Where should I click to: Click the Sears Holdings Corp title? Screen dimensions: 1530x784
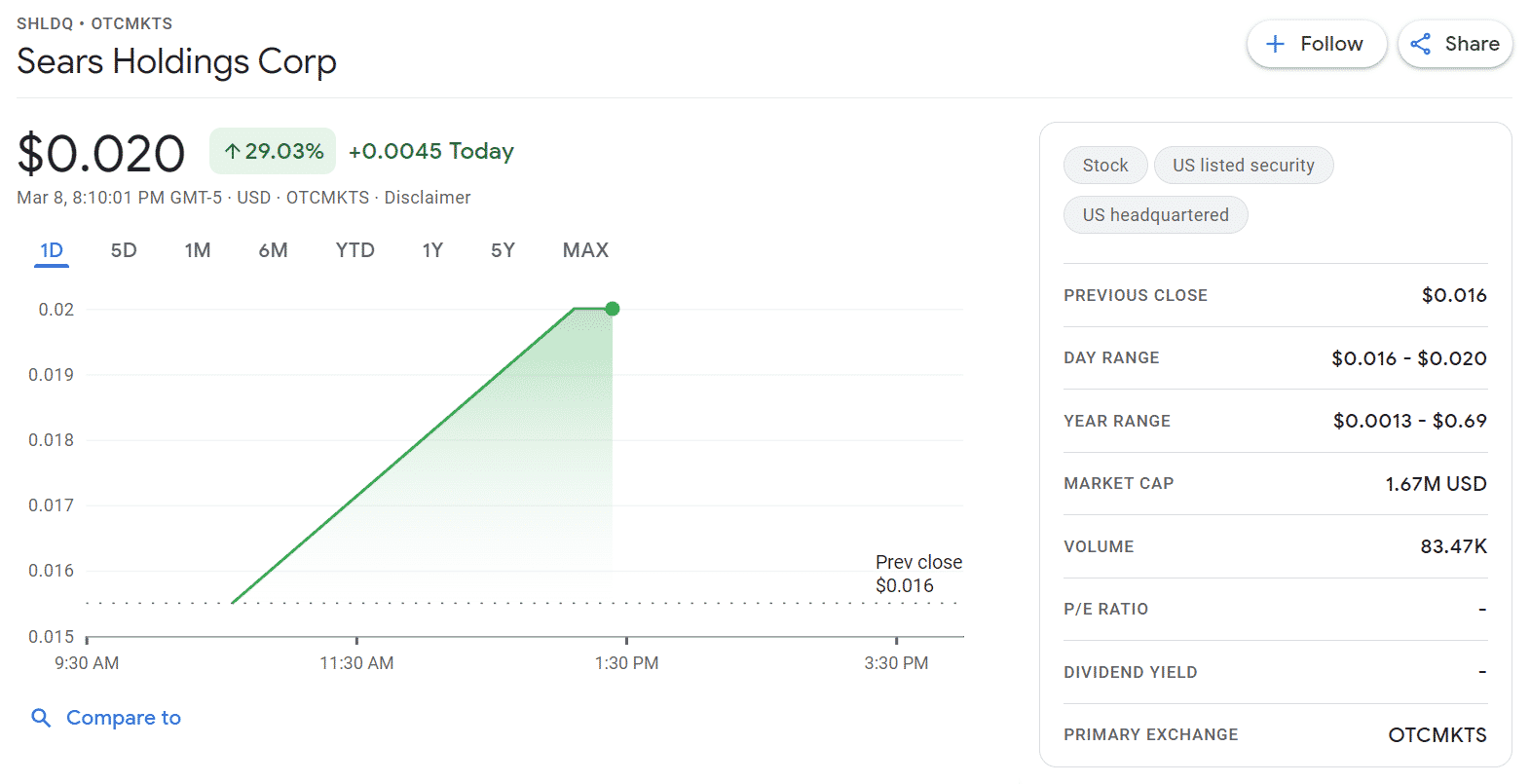pos(176,61)
